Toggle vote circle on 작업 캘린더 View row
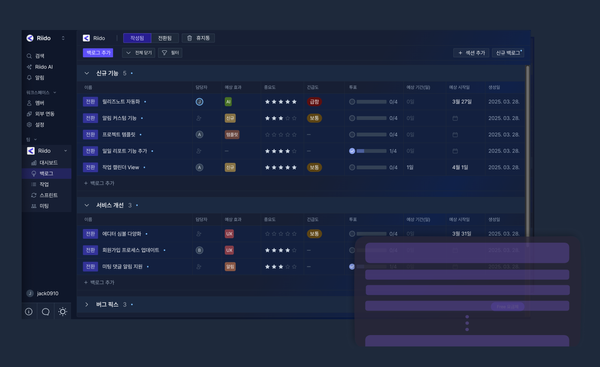600x367 pixels. pyautogui.click(x=352, y=168)
